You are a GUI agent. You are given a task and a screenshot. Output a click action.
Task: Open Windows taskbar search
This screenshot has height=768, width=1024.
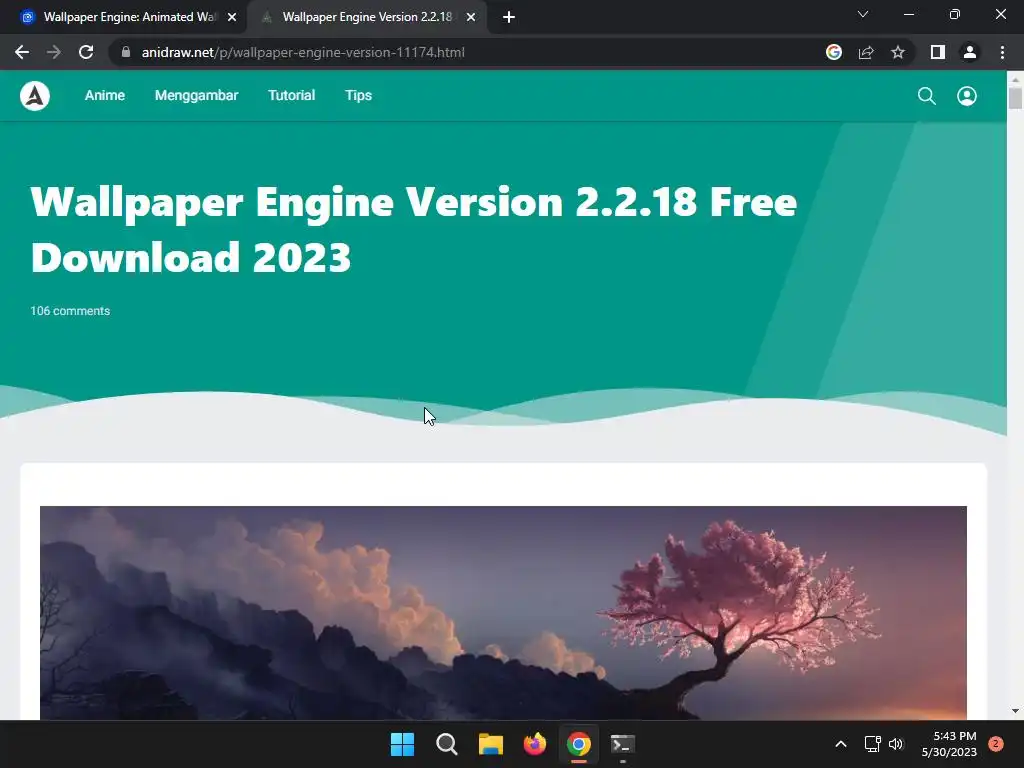coord(447,744)
